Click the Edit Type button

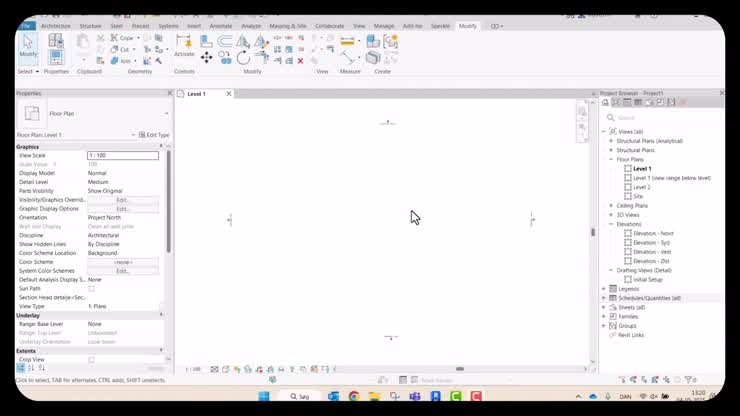154,135
